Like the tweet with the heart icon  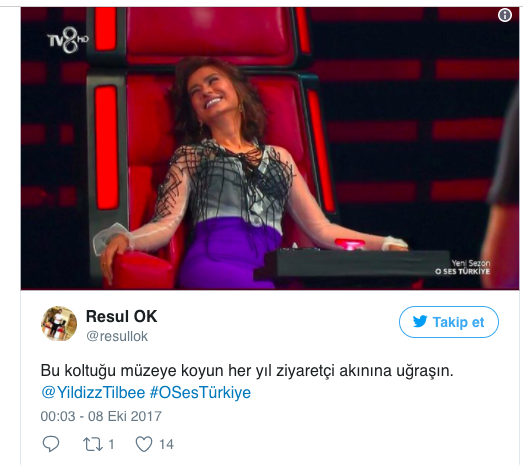144,444
